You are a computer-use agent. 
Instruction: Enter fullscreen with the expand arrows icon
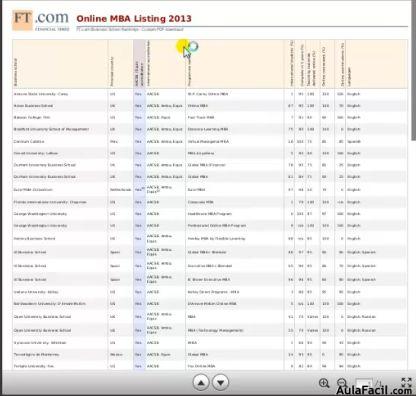(406, 383)
